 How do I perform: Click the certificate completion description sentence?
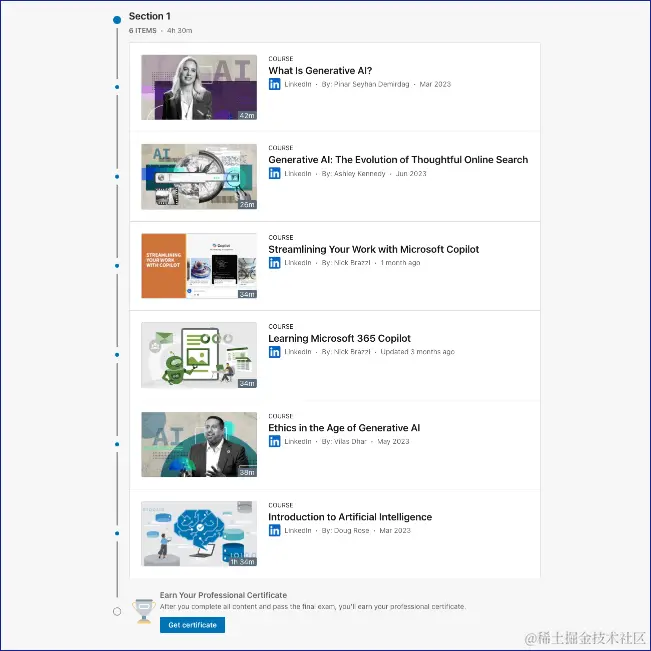313,607
